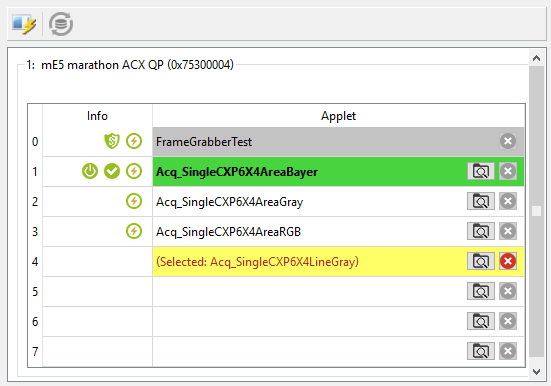
Task: Browse applet for selected LineGray row
Action: [x=481, y=261]
